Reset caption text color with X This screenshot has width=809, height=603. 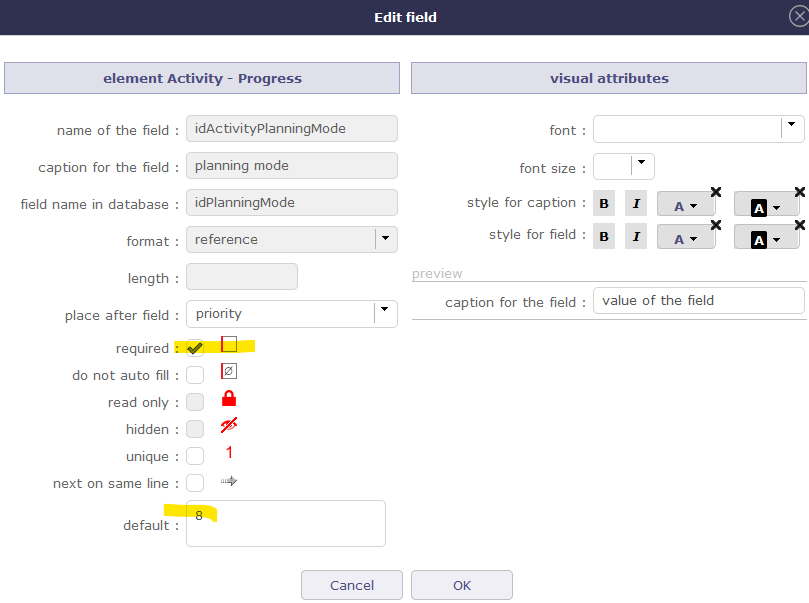[x=716, y=192]
